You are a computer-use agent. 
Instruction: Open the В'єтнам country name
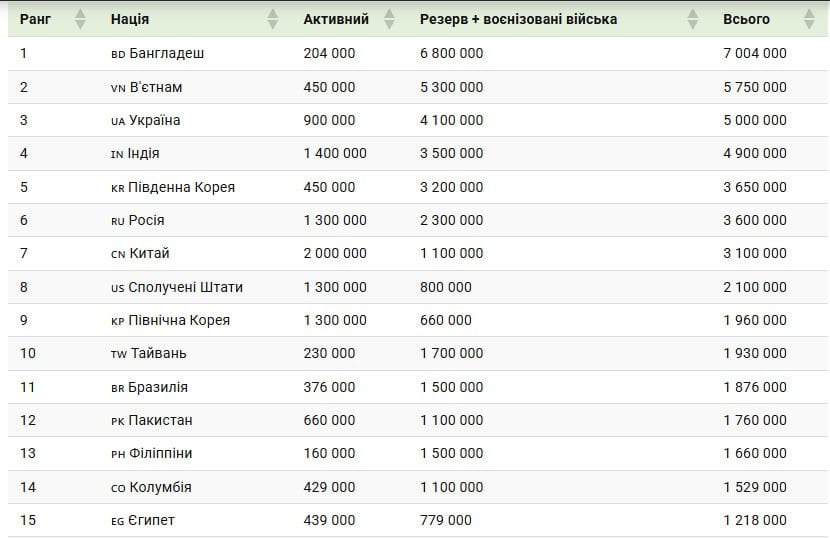pos(155,87)
